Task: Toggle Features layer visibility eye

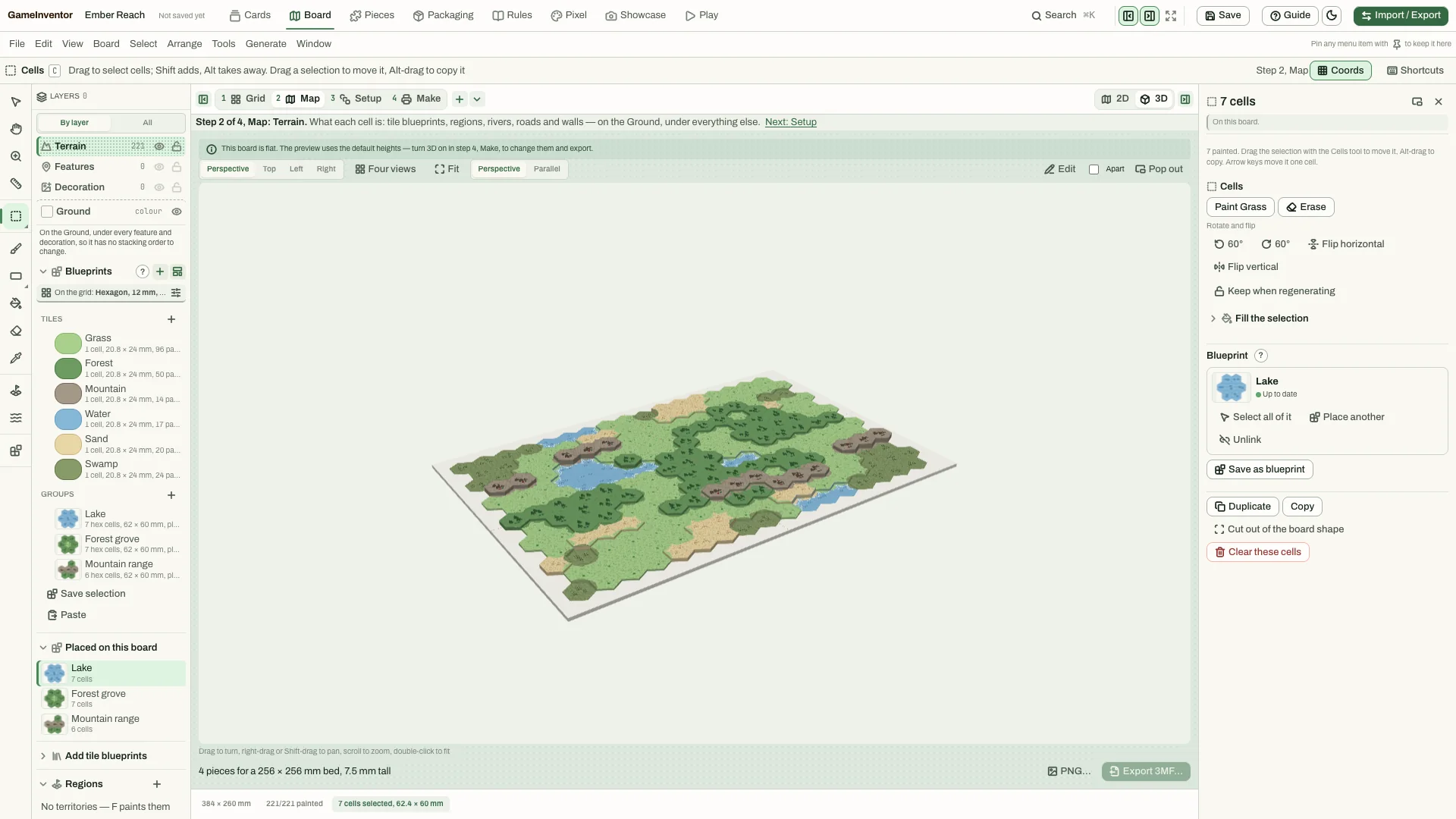Action: coord(159,167)
